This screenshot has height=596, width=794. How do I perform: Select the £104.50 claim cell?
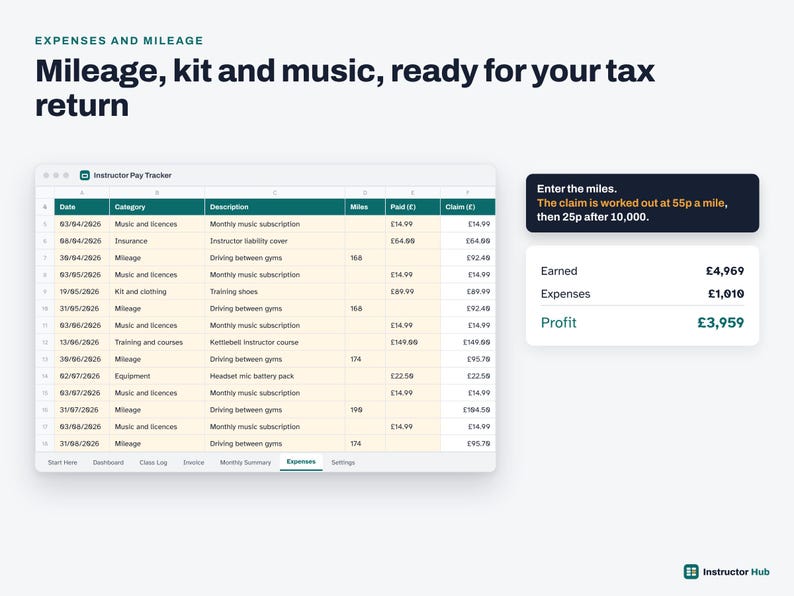pyautogui.click(x=468, y=410)
